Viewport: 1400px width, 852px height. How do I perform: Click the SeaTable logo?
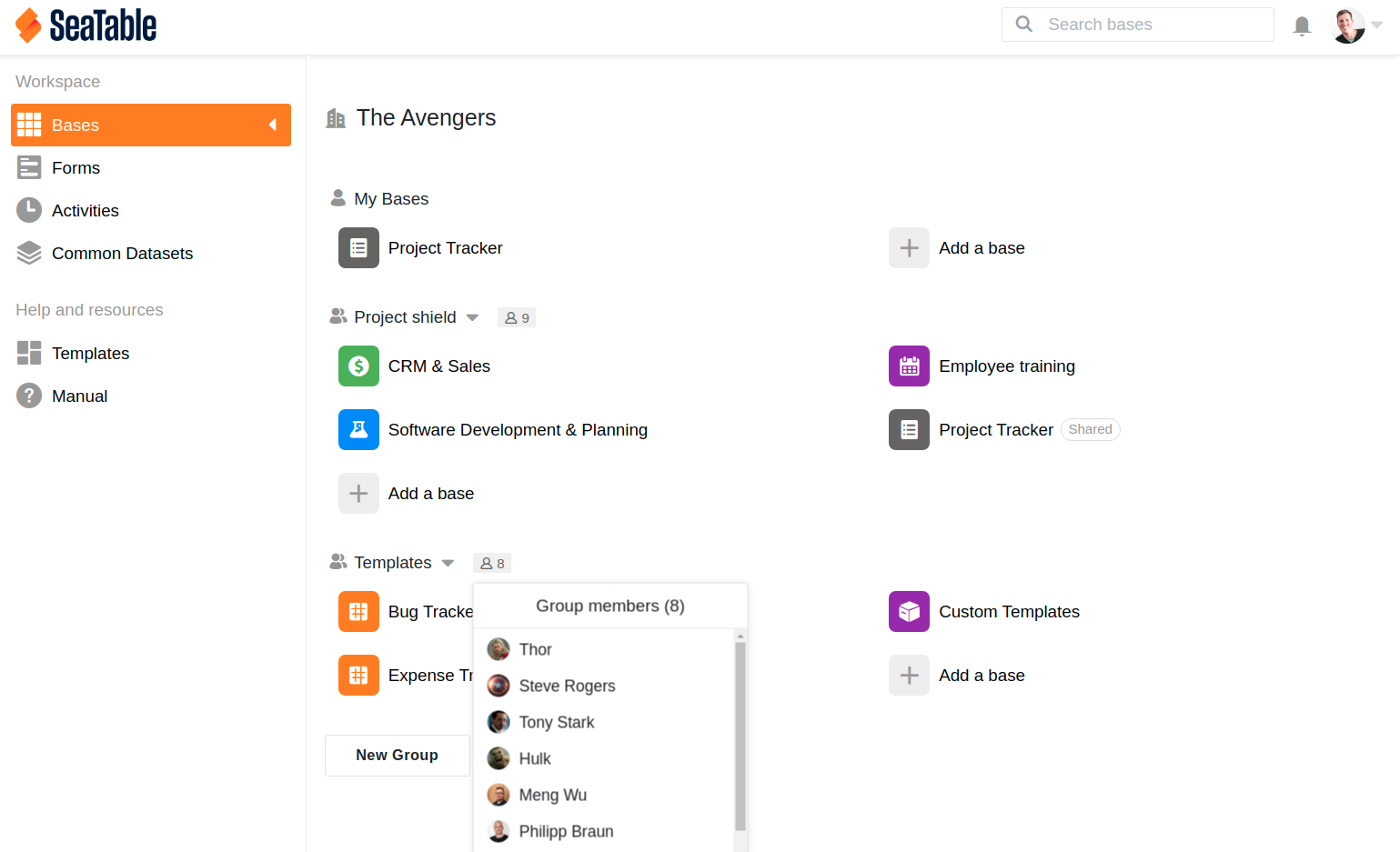86,25
